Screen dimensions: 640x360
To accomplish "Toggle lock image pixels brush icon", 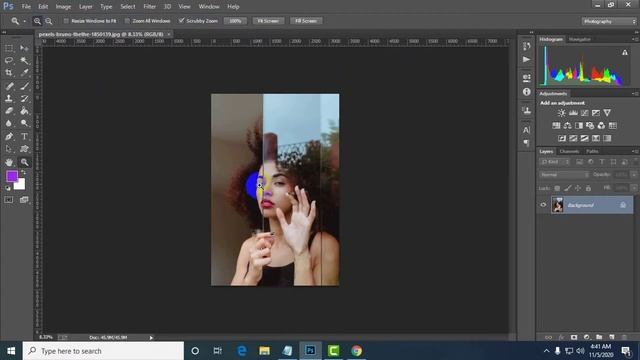I will [x=568, y=188].
